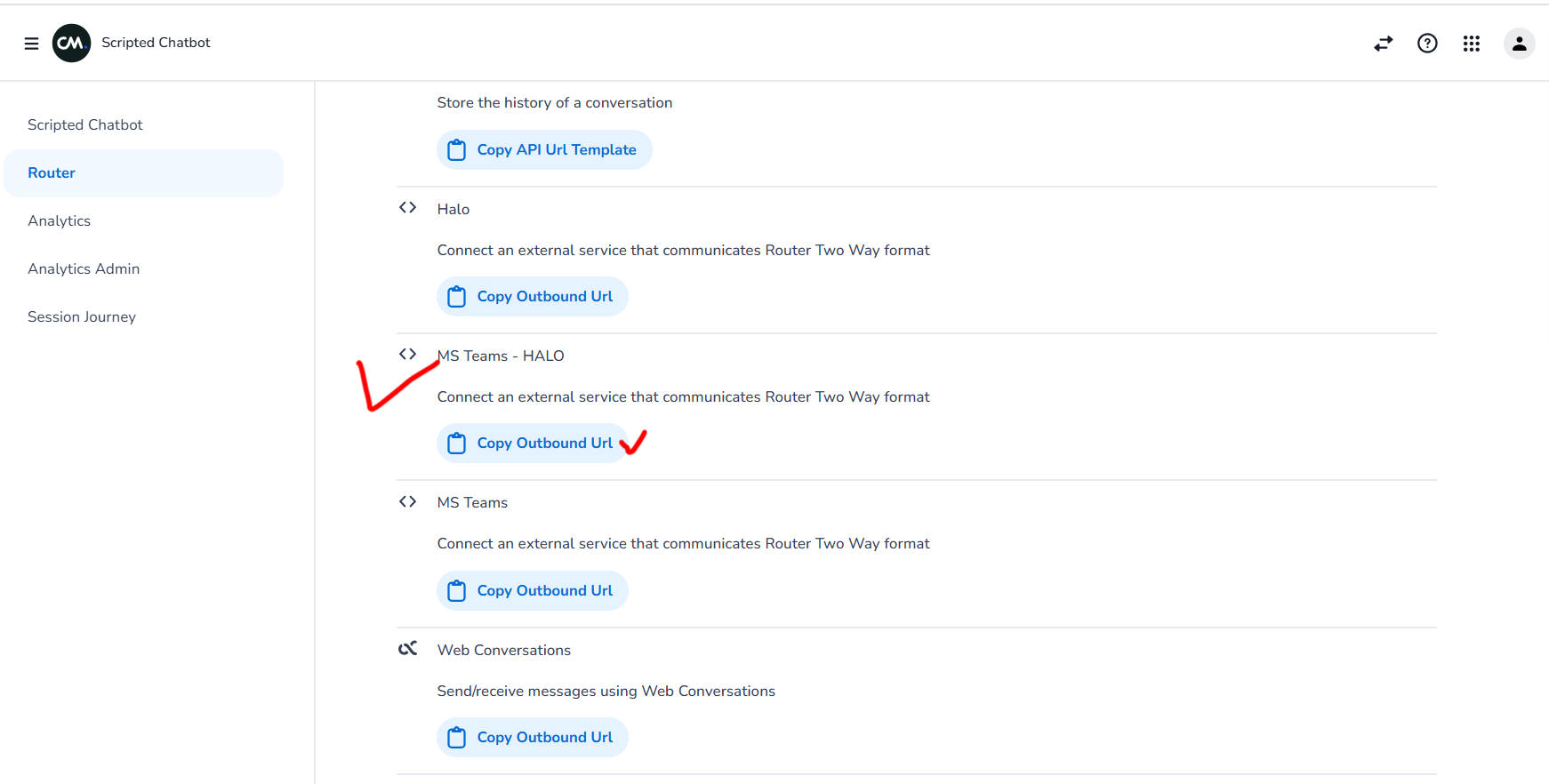Copy Outbound Url for MS Teams - HALO
The image size is (1549, 784).
tap(533, 444)
